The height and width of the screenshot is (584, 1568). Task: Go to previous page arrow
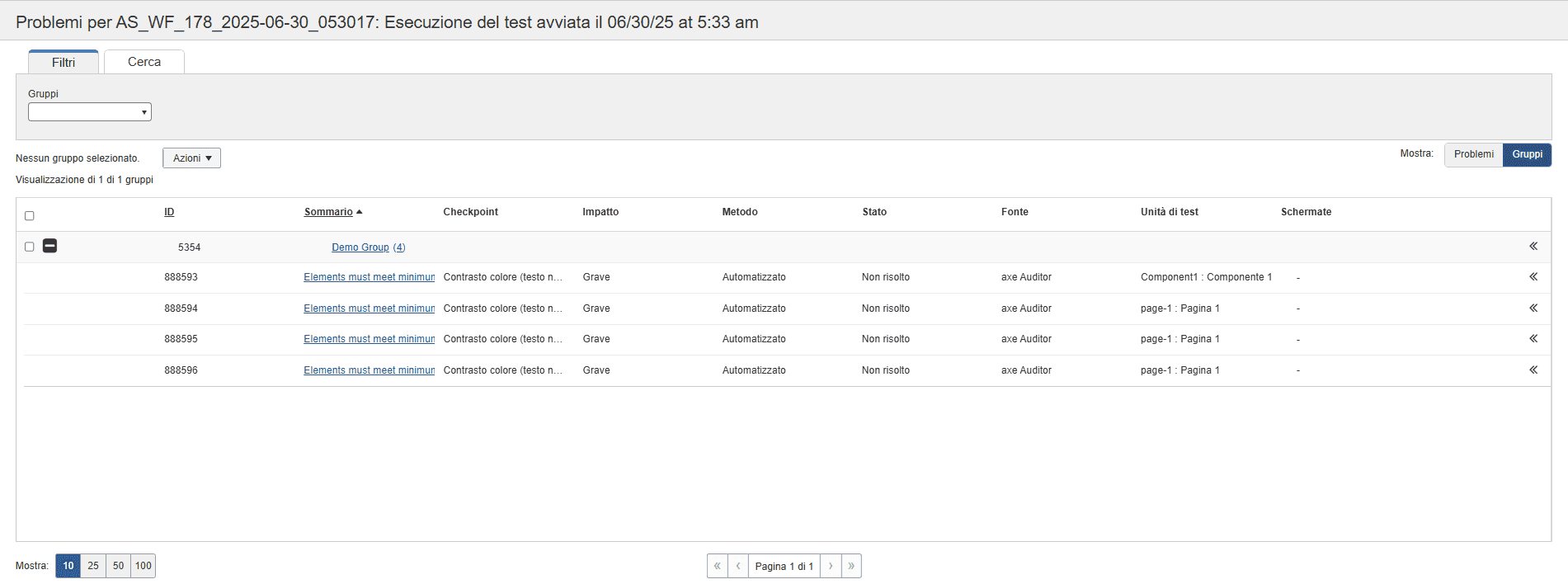(x=738, y=566)
